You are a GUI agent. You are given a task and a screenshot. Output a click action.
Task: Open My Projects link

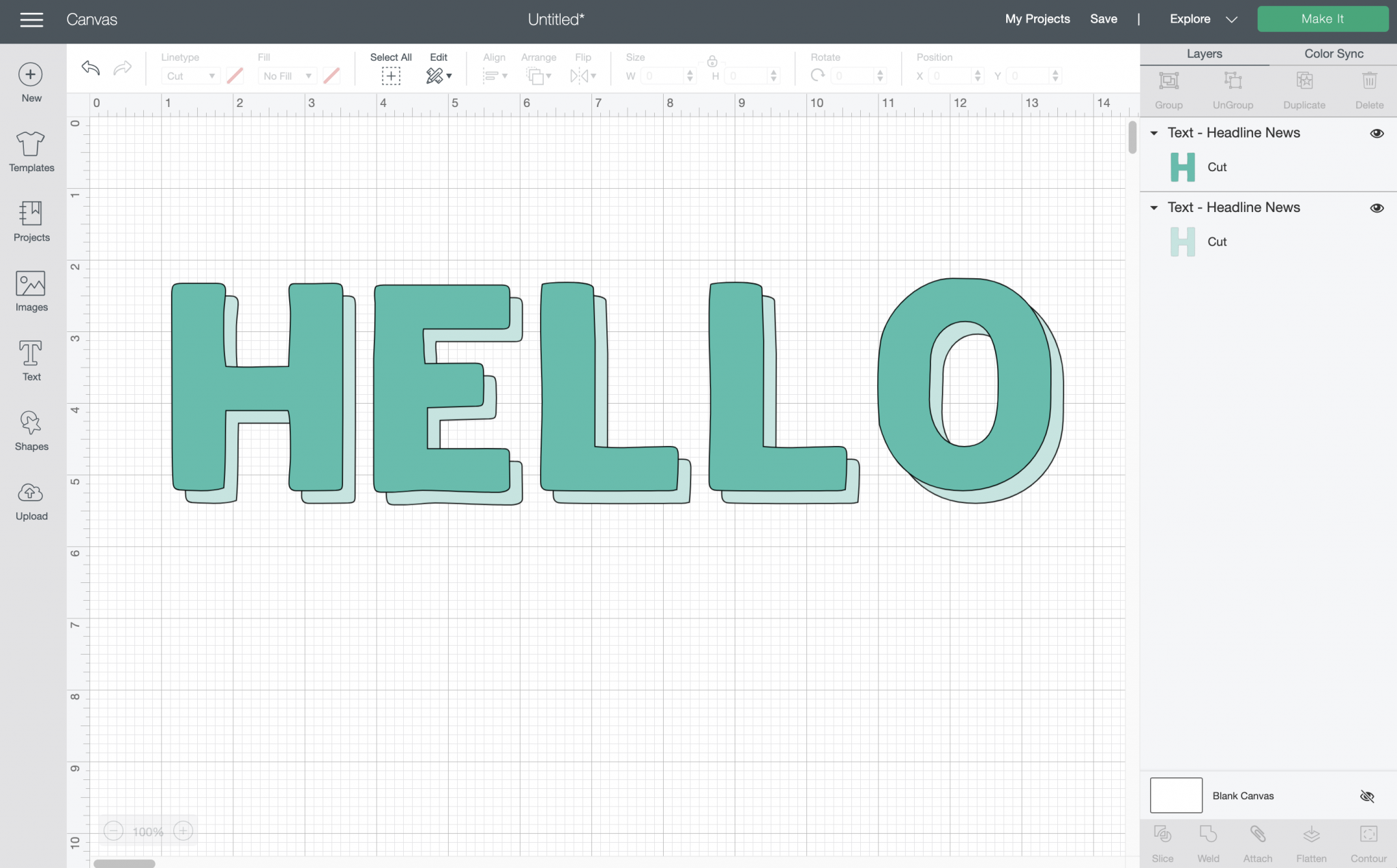tap(1038, 19)
